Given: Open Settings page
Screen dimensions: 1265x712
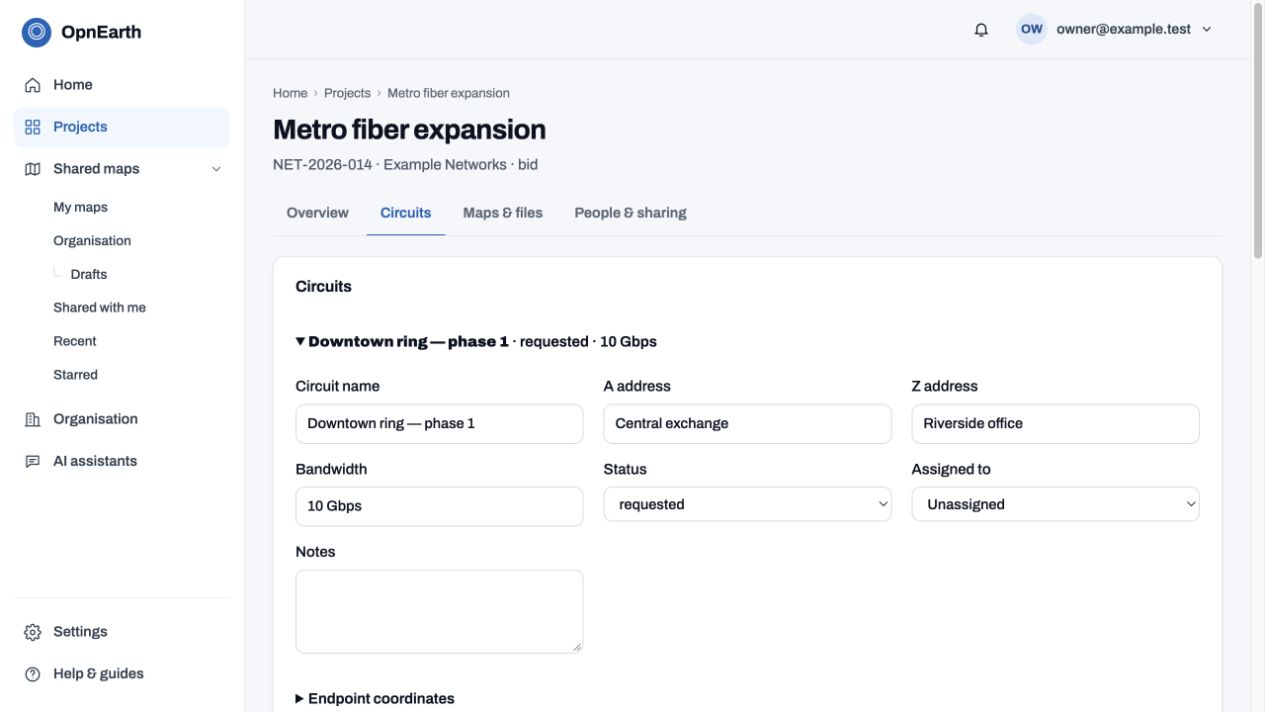Looking at the screenshot, I should click(x=122, y=632).
